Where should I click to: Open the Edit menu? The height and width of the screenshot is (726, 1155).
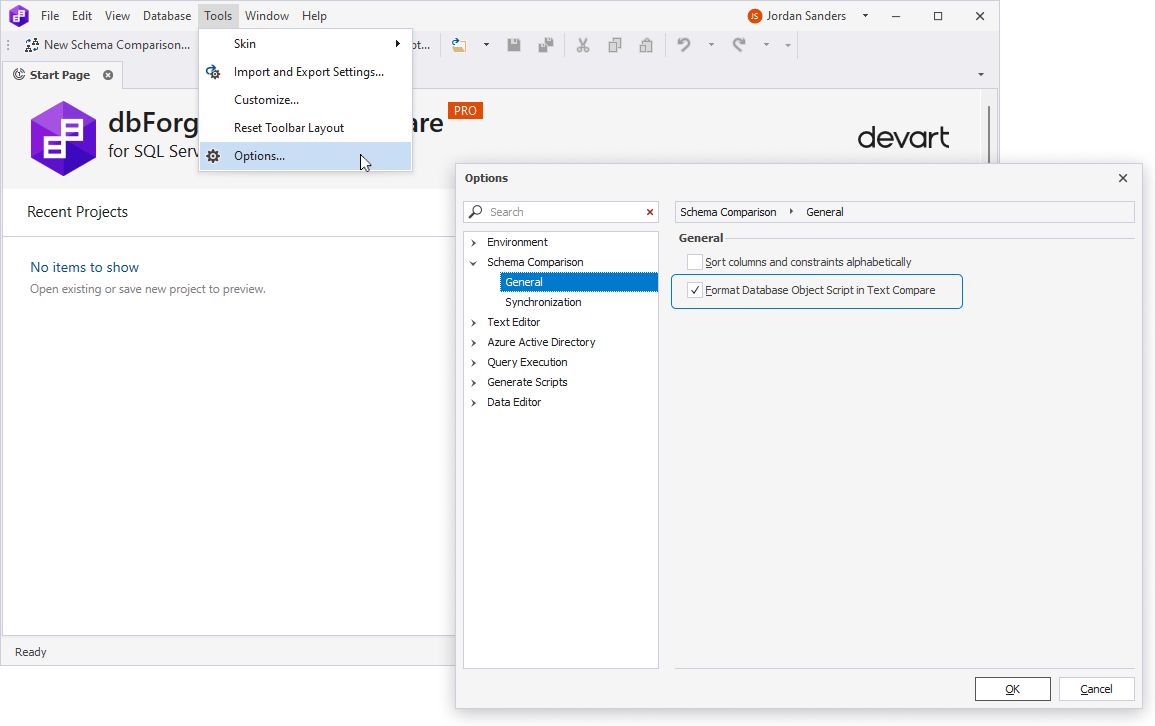pyautogui.click(x=82, y=15)
